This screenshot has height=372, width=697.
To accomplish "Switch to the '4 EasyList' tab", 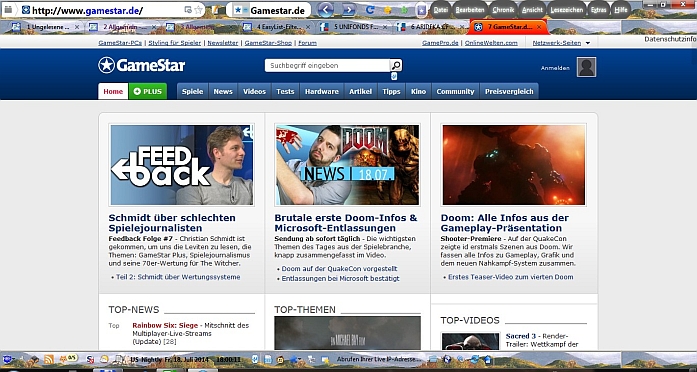I will click(x=274, y=27).
